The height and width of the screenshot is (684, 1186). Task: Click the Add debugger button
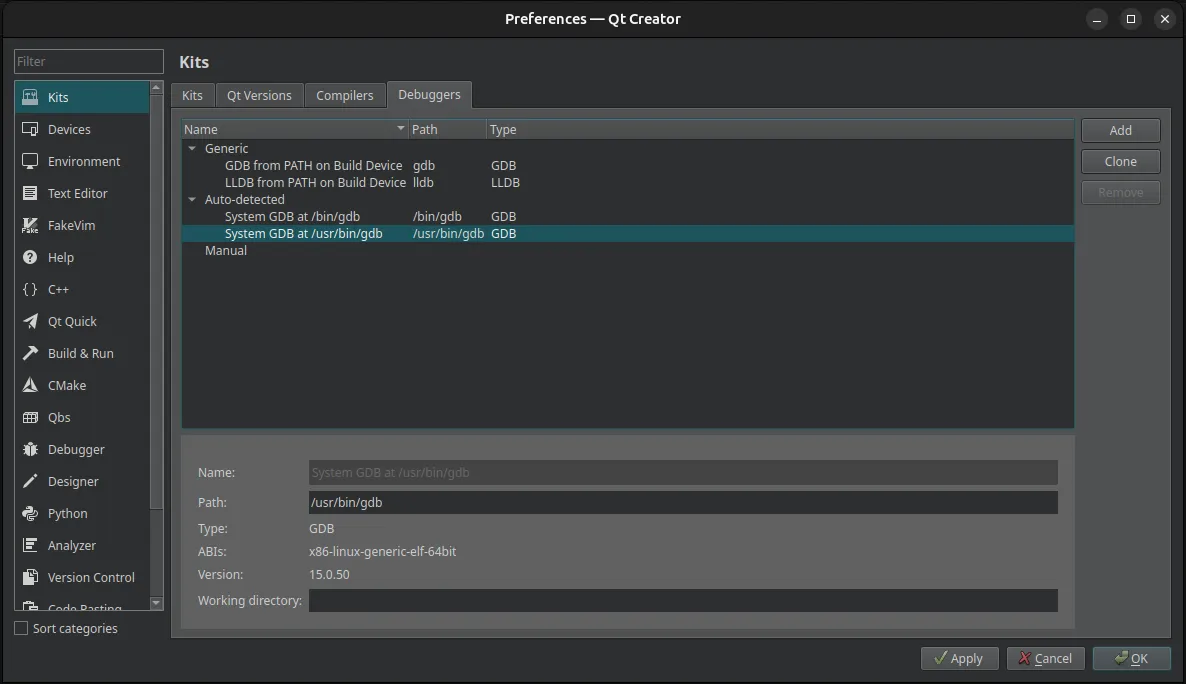tap(1120, 129)
